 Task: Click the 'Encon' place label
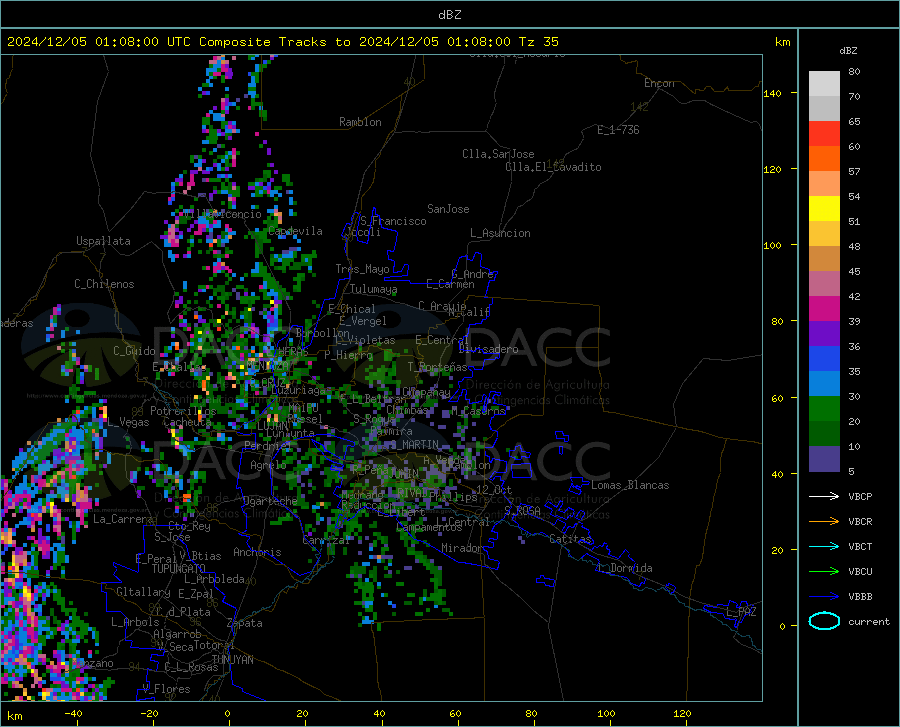click(659, 83)
